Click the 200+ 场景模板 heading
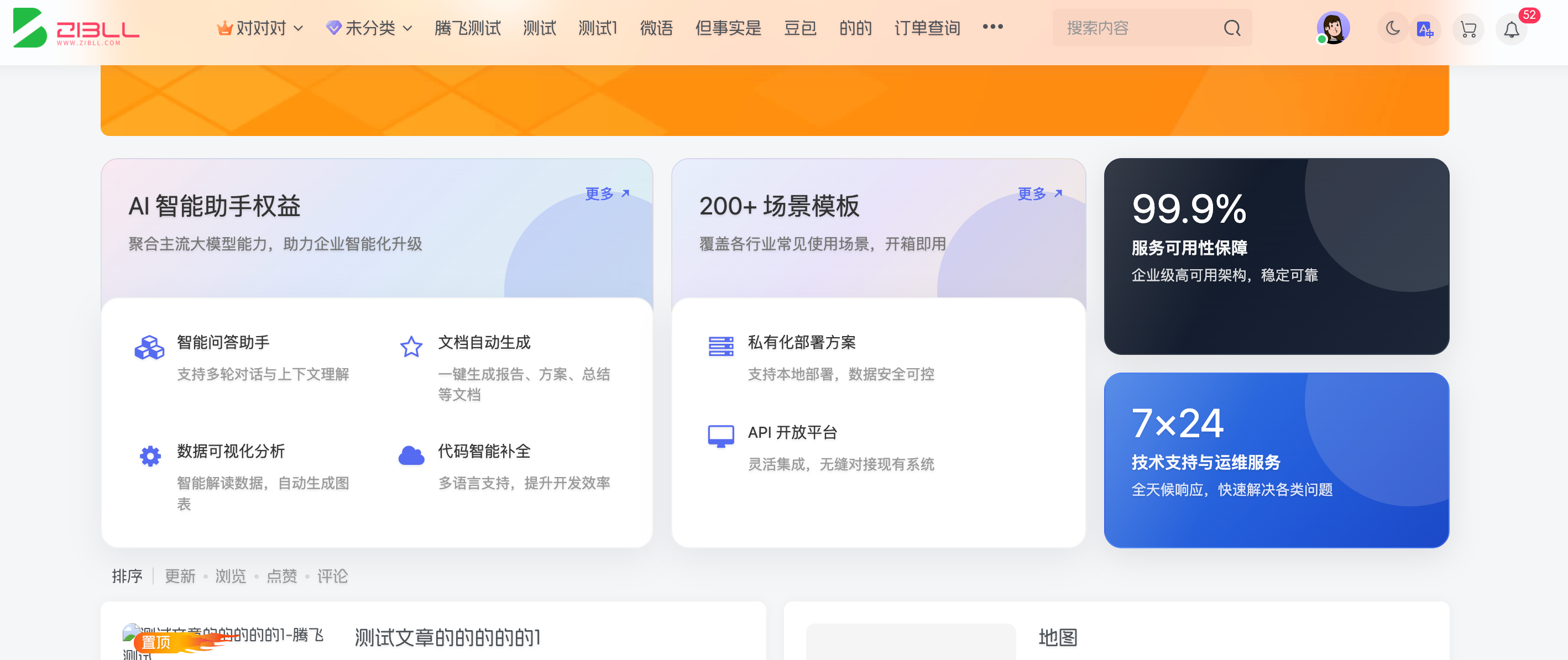This screenshot has width=1568, height=660. (779, 206)
